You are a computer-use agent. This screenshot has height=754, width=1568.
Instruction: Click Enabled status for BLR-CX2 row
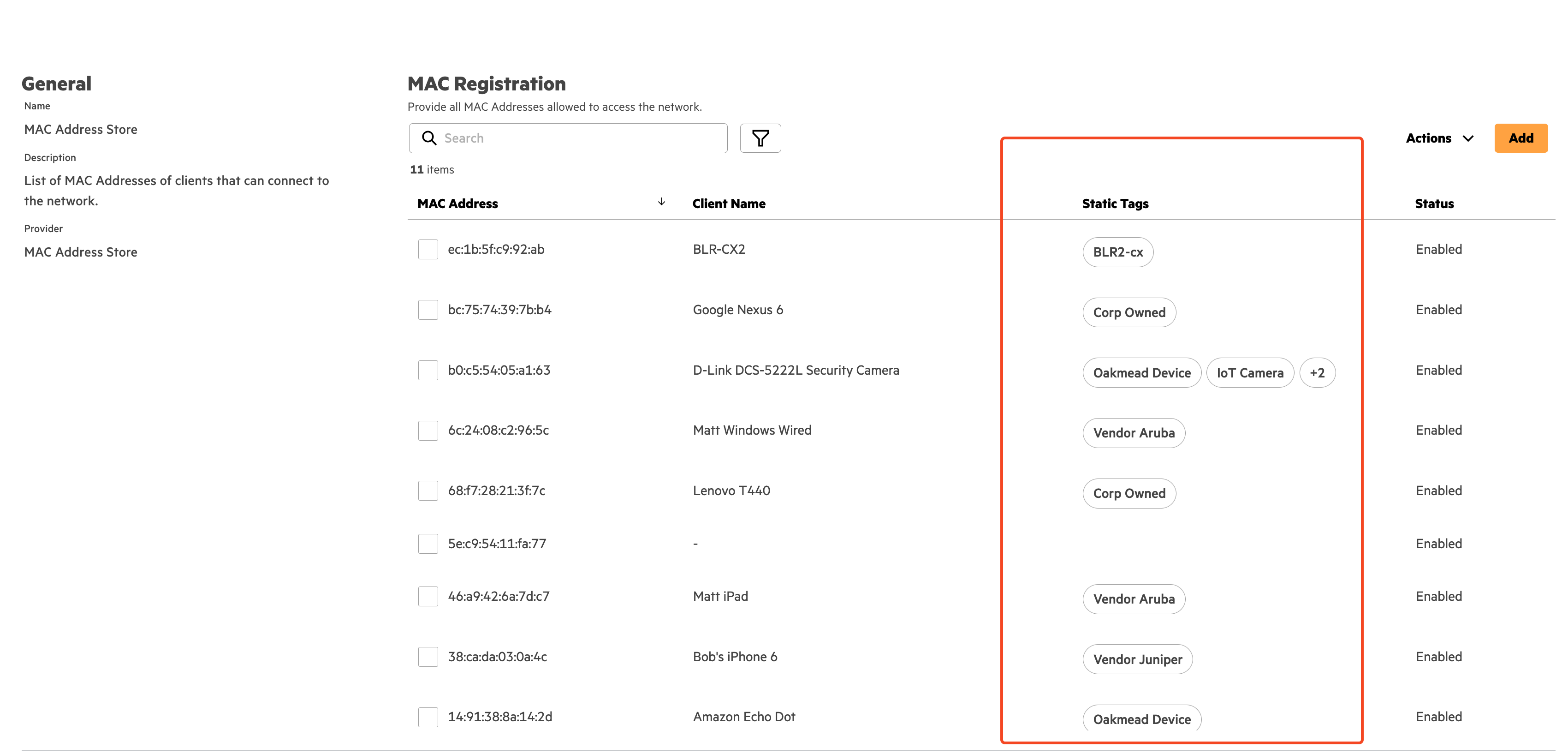pos(1438,249)
